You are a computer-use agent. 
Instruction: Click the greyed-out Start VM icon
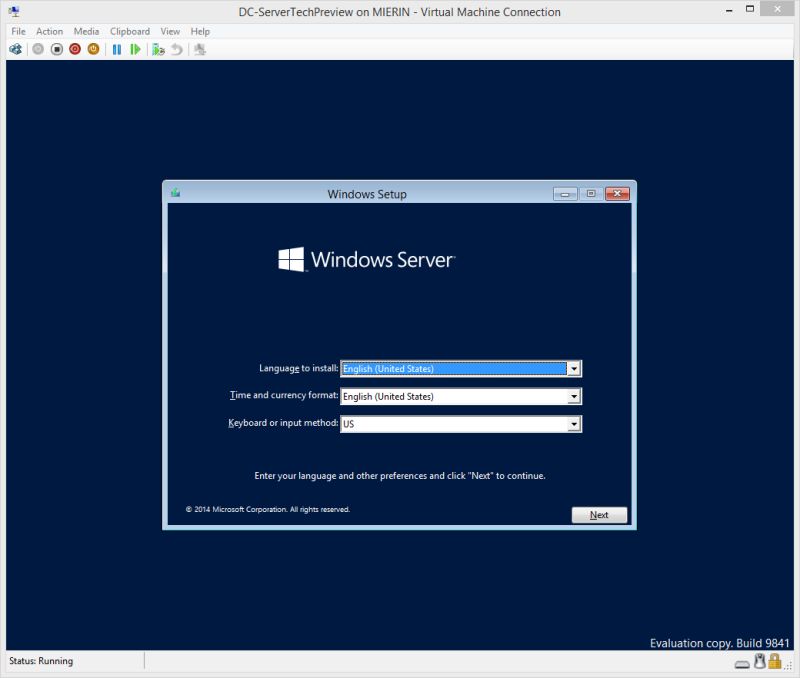(x=38, y=49)
